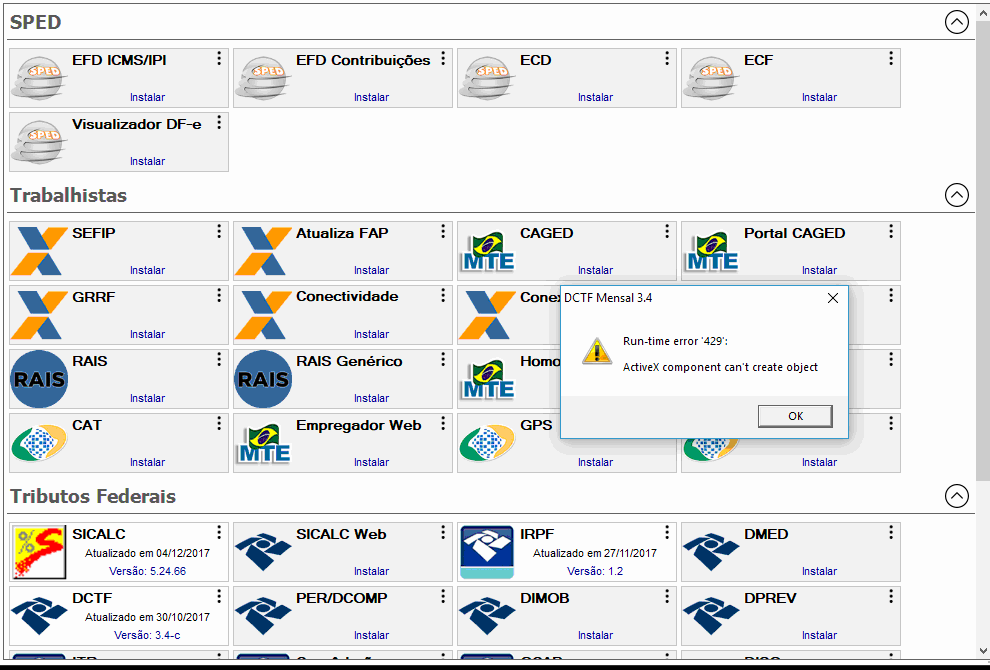Click the DMED Receita icon
Viewport: 990px width, 670px height.
pyautogui.click(x=712, y=552)
